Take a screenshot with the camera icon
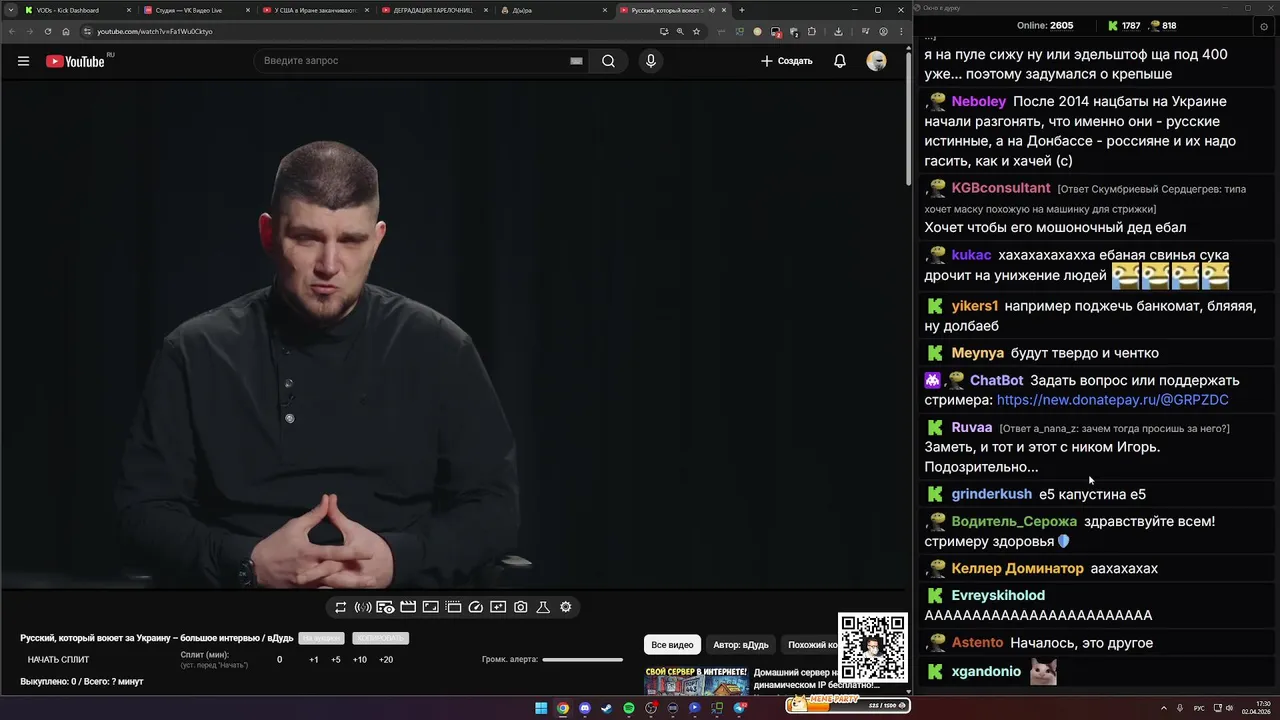Viewport: 1280px width, 720px height. tap(521, 607)
